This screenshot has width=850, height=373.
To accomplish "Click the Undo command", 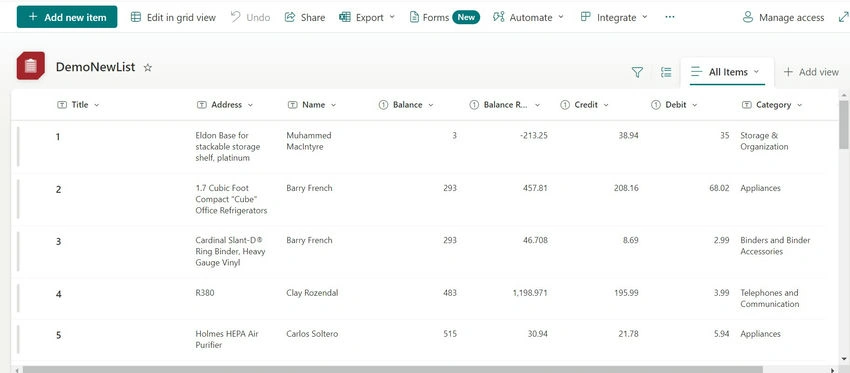I will pos(250,17).
